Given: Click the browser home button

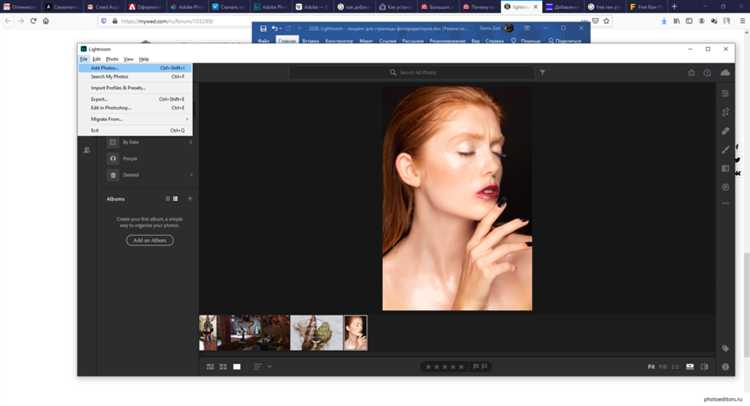Looking at the screenshot, I should pyautogui.click(x=46, y=21).
